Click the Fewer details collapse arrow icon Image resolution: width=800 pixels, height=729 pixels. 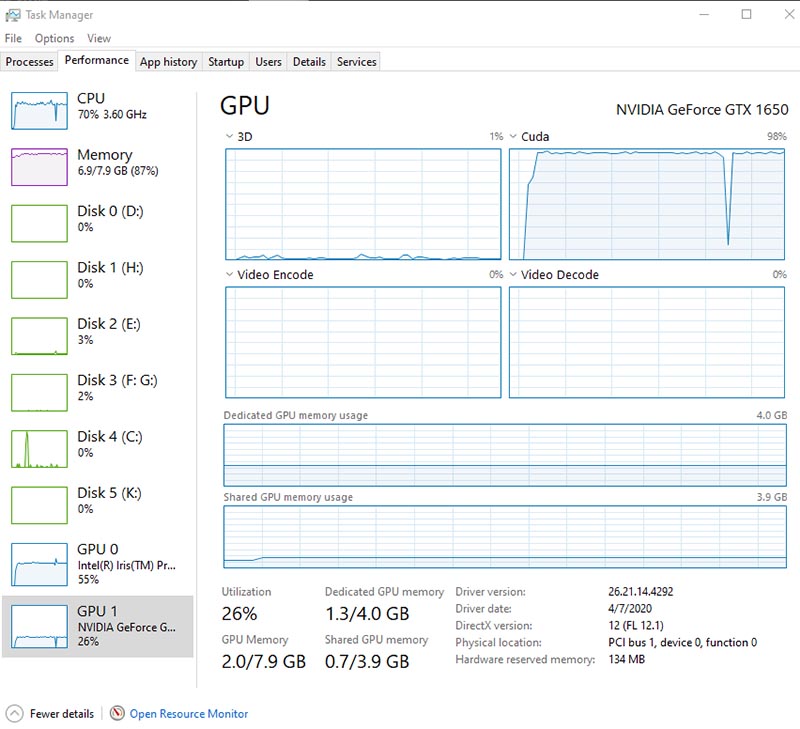click(15, 713)
